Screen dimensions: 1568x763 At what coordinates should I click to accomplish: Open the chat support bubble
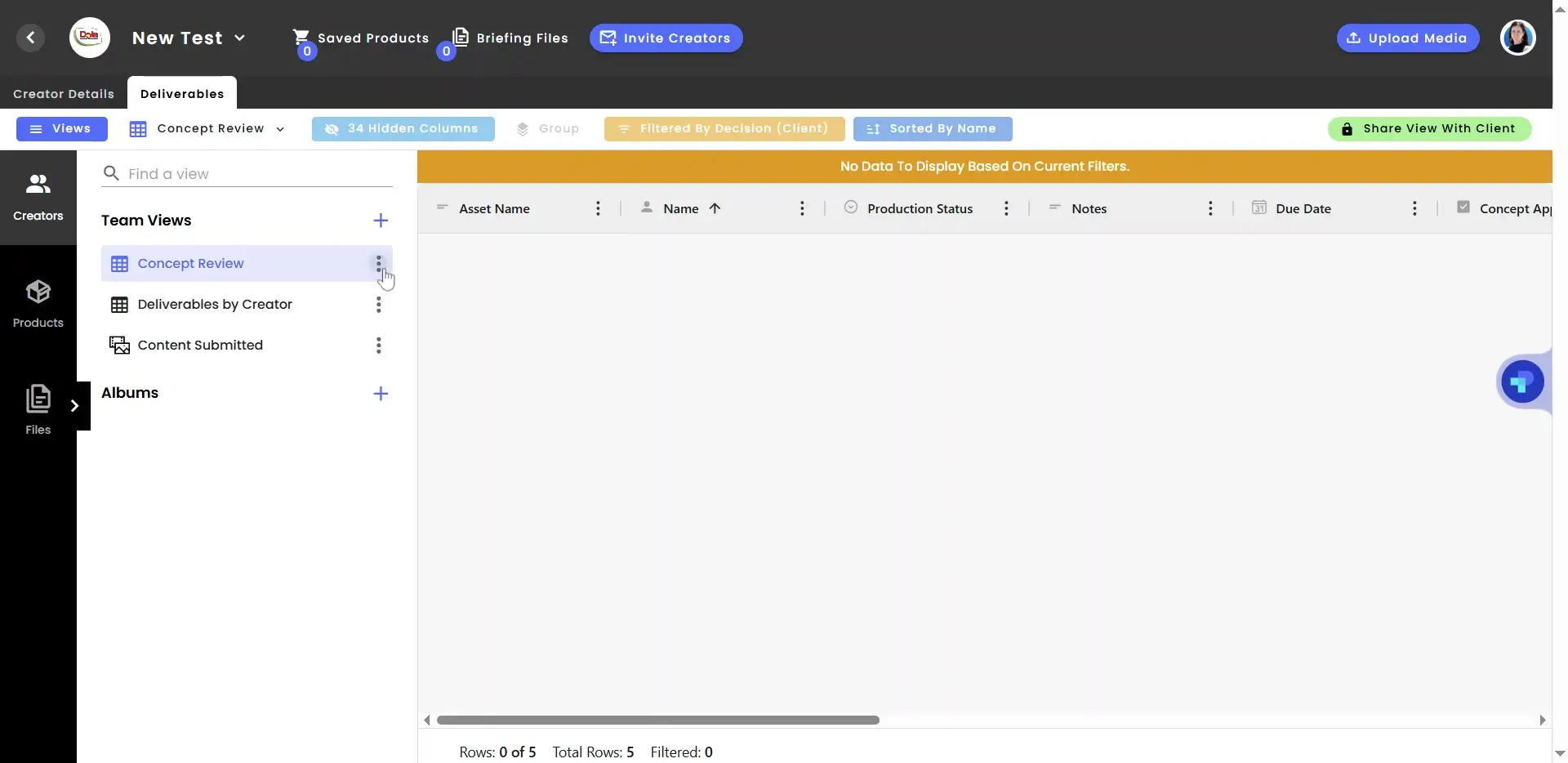click(x=1521, y=381)
